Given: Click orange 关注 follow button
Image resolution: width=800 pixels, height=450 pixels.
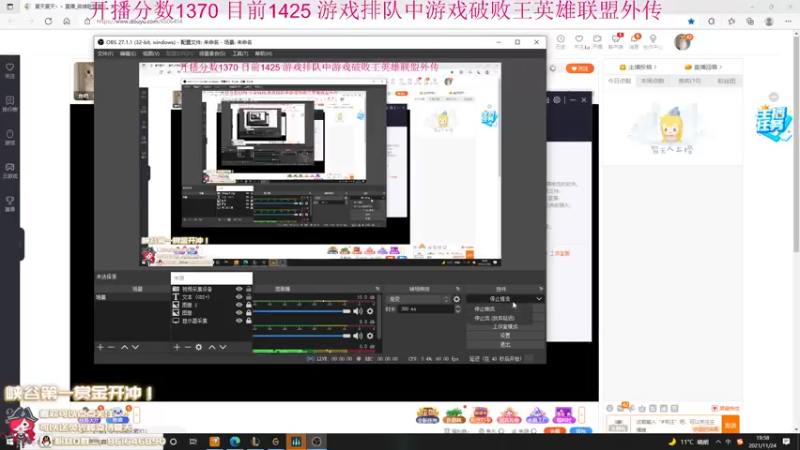Looking at the screenshot, I should (580, 68).
